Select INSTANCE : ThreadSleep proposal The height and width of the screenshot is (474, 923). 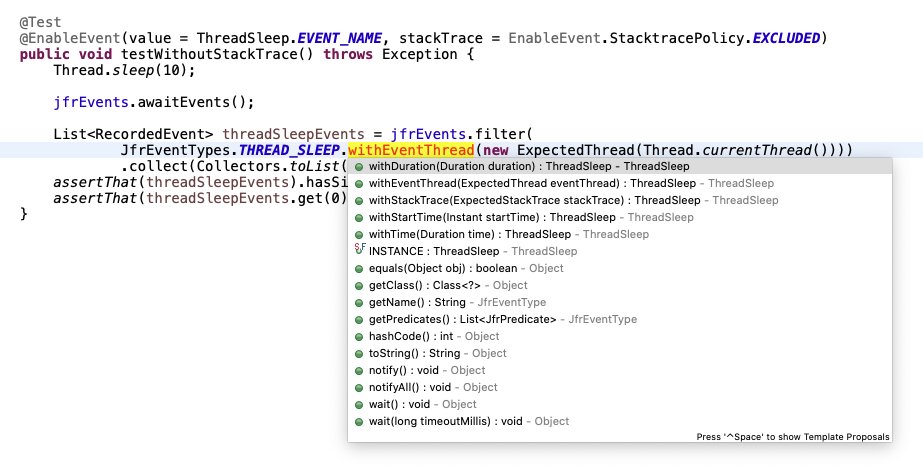click(619, 251)
